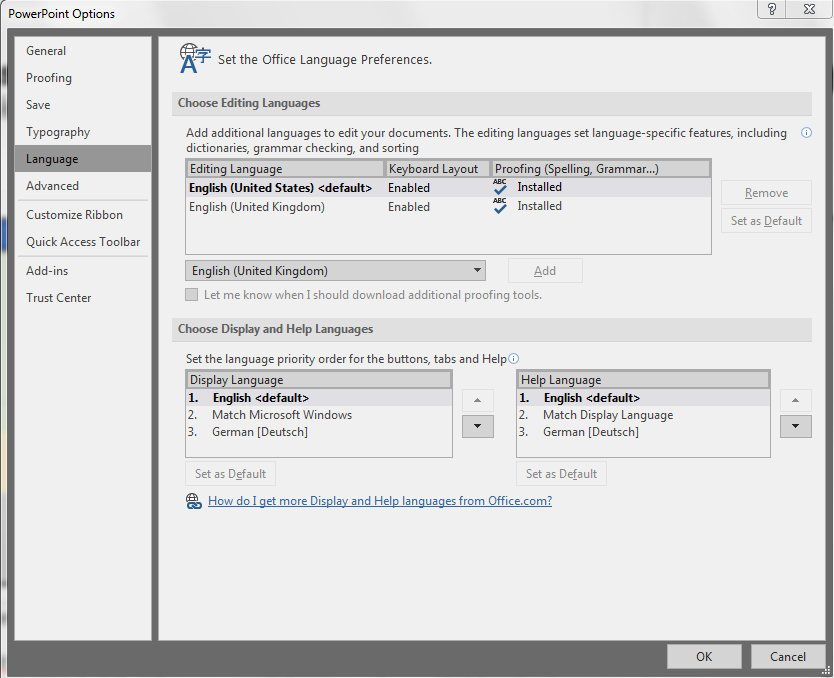Click the info icon beside editing languages description
Image resolution: width=834 pixels, height=678 pixels.
(x=806, y=133)
